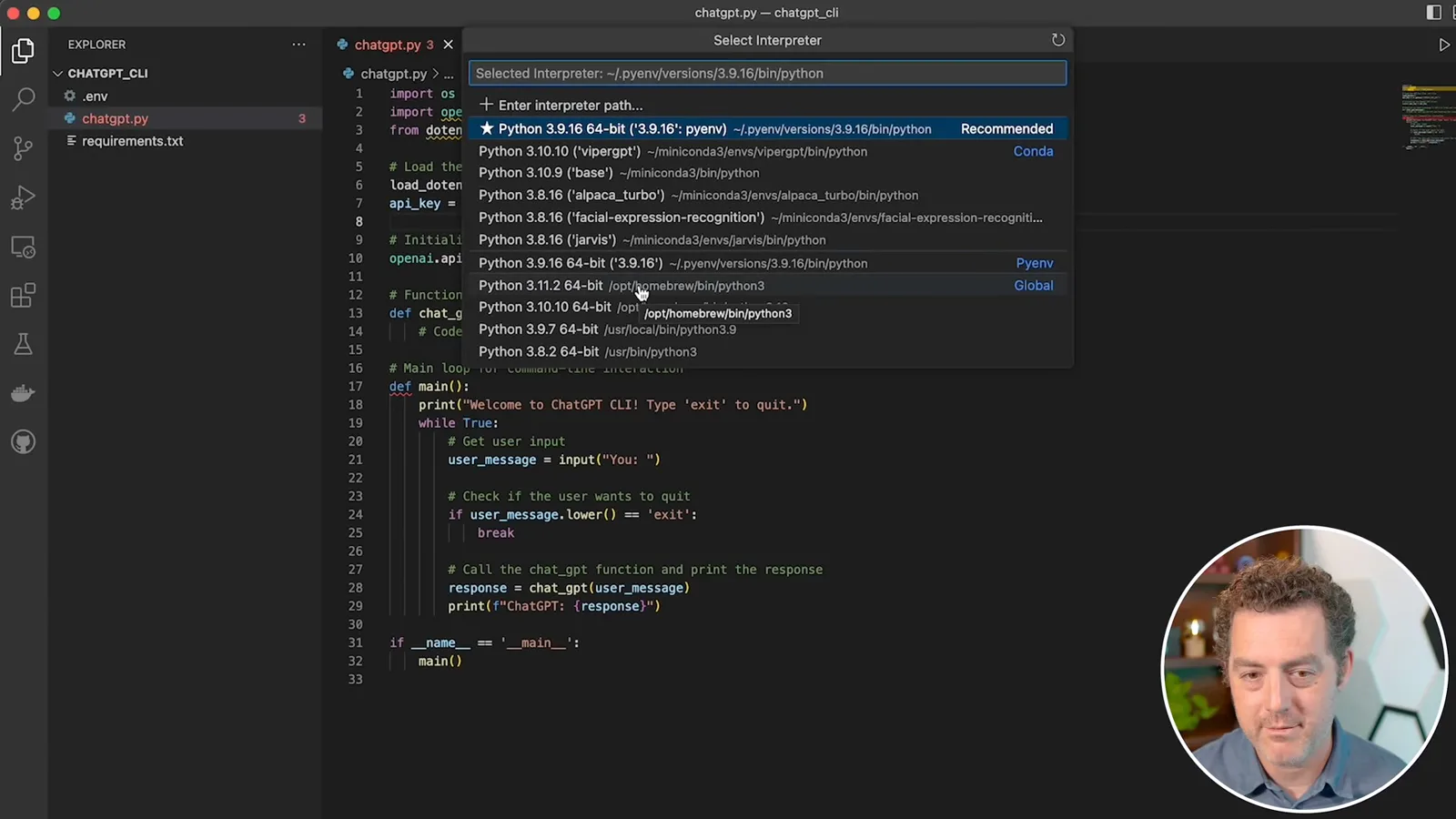The width and height of the screenshot is (1456, 819).
Task: Select Python 3.8.16 'jarvis' interpreter
Action: 767,240
